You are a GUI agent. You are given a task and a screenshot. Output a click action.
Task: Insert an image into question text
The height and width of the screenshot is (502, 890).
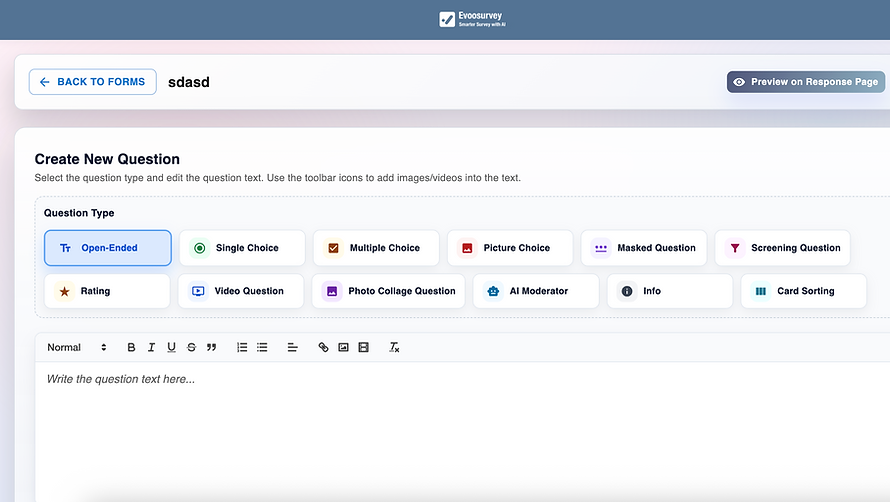click(343, 347)
